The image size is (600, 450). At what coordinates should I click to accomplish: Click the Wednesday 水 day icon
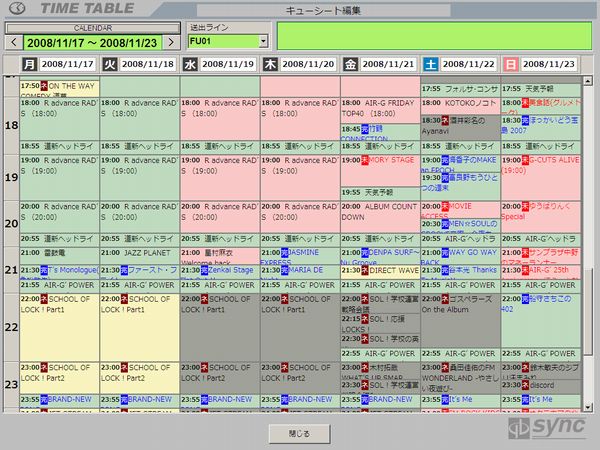pyautogui.click(x=190, y=65)
